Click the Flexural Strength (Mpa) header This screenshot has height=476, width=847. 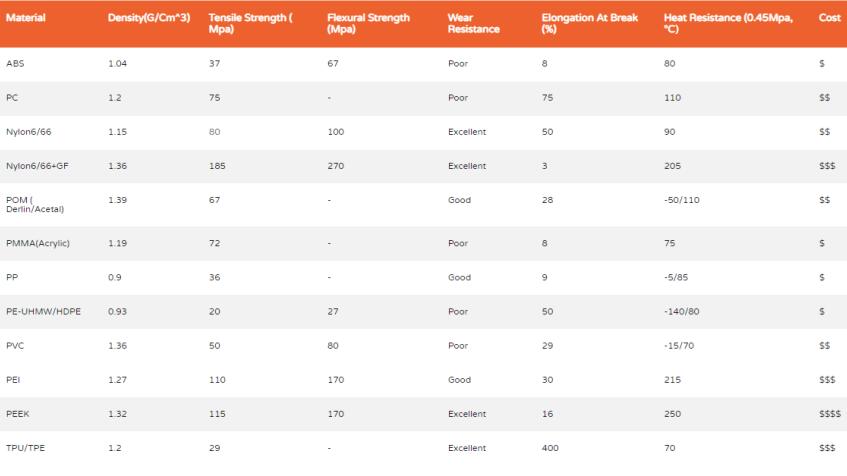368,23
